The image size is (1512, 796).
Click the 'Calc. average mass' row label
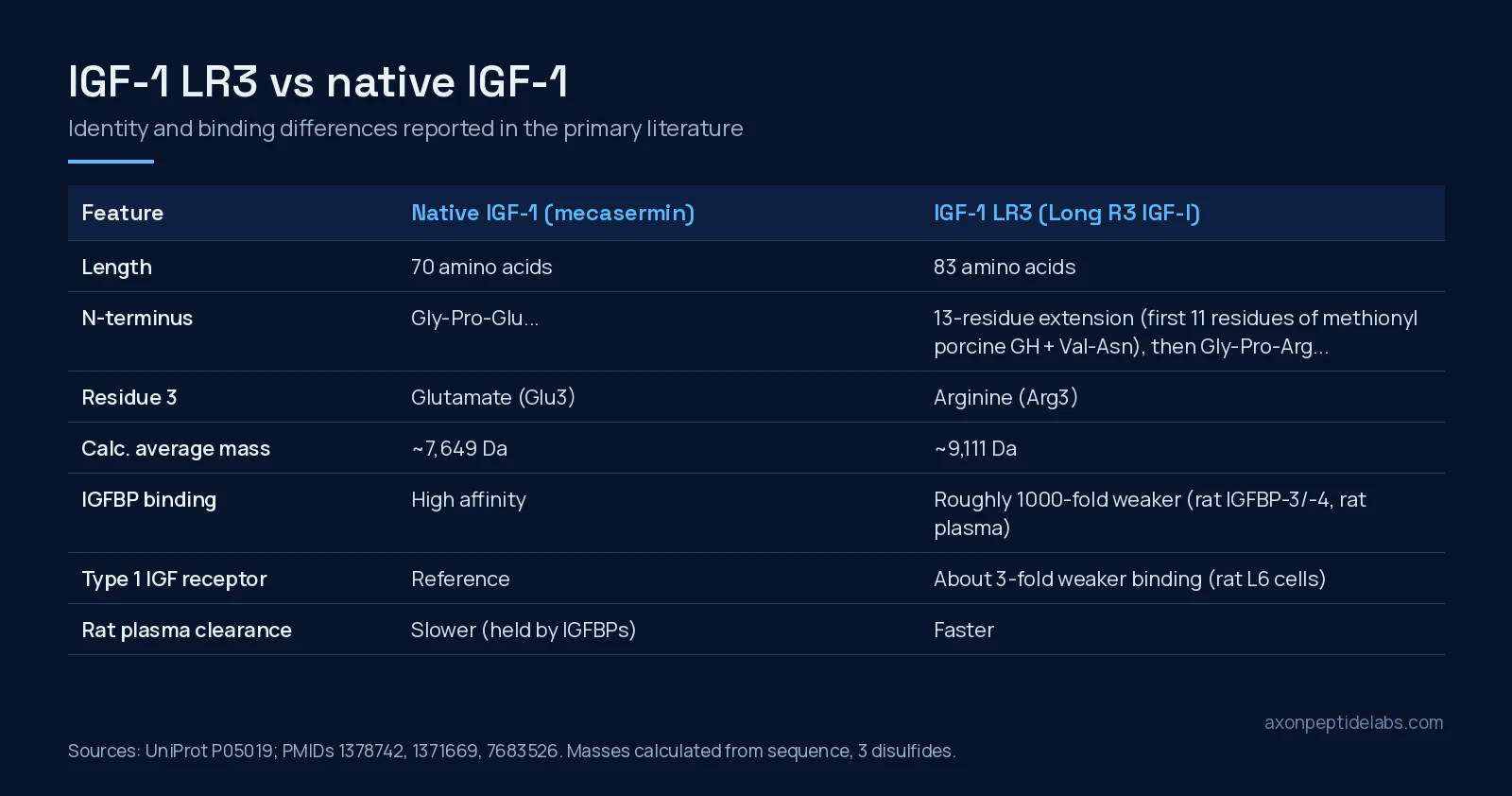(176, 449)
